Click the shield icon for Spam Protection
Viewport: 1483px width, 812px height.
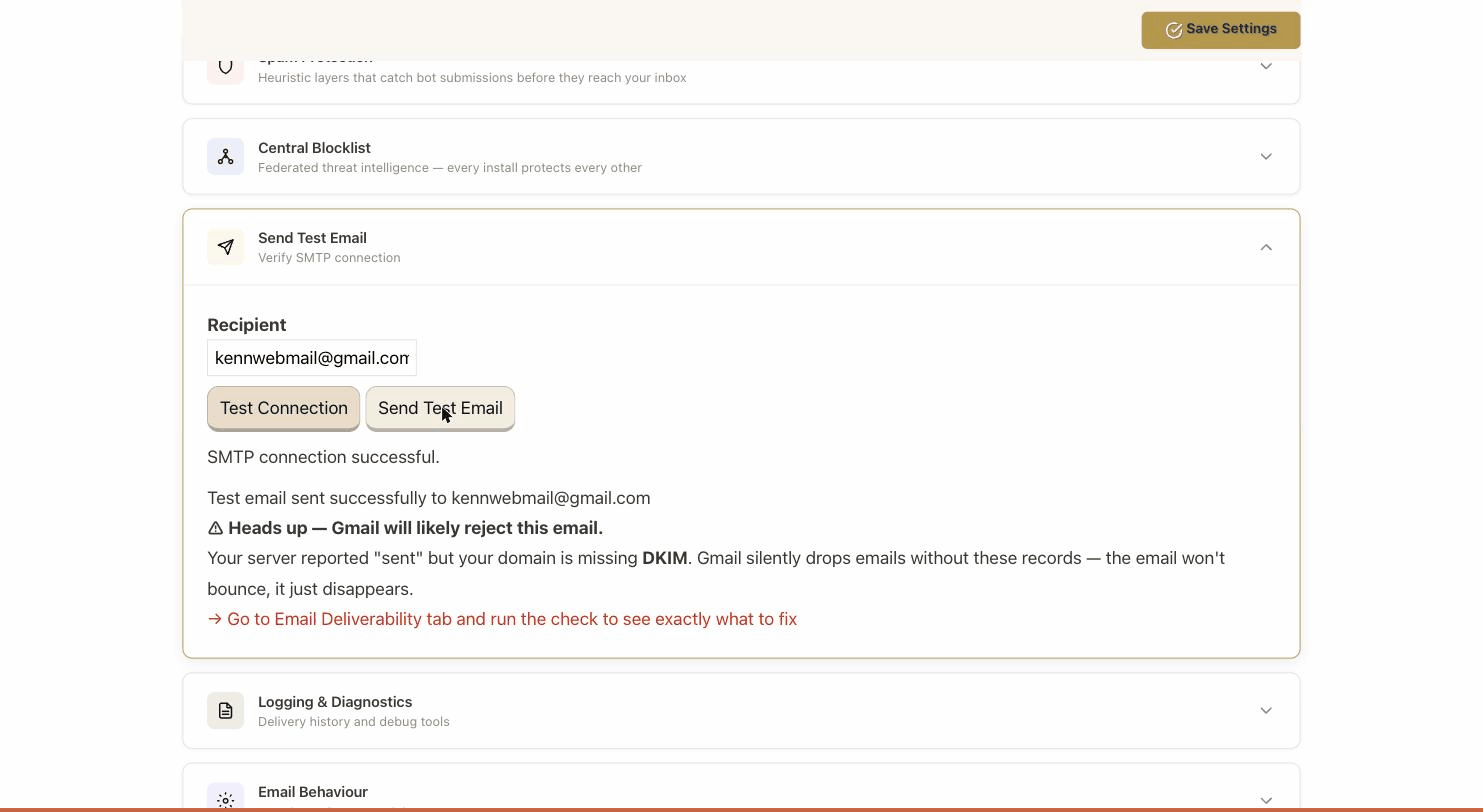pos(225,68)
